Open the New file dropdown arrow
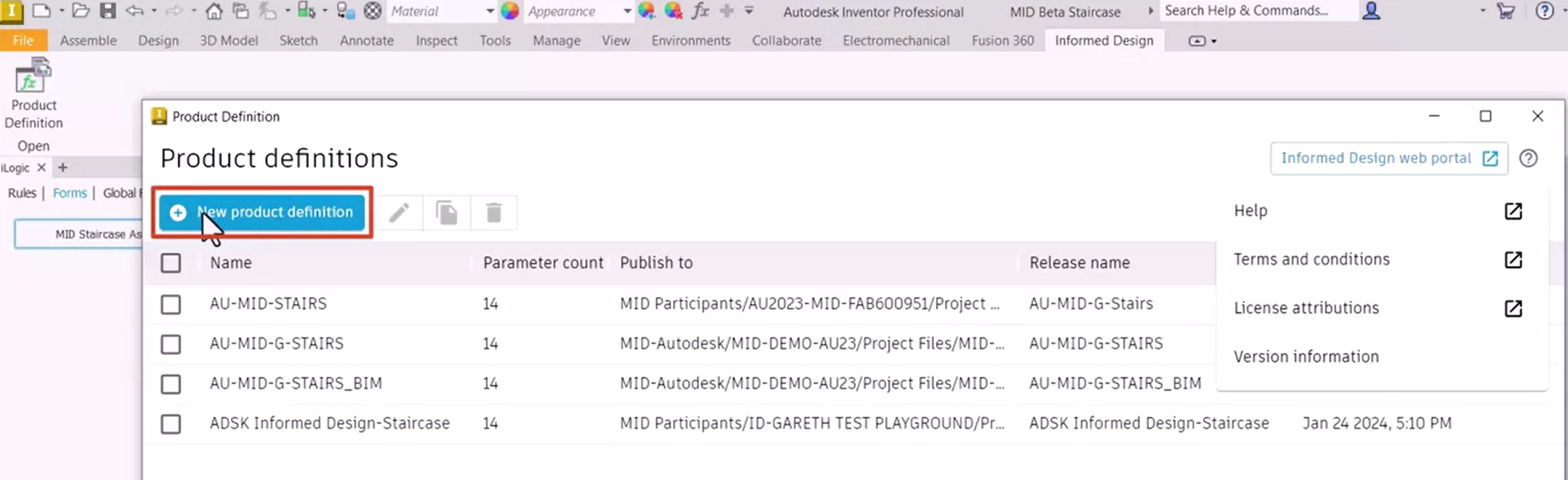 click(61, 11)
